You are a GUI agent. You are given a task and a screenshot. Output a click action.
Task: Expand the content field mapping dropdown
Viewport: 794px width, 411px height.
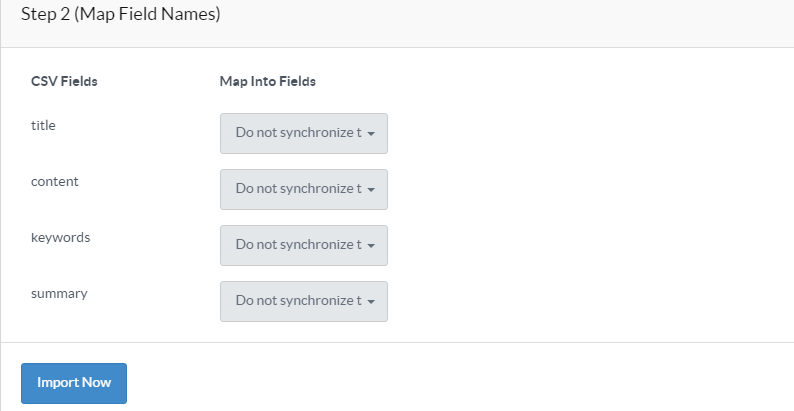click(x=303, y=189)
